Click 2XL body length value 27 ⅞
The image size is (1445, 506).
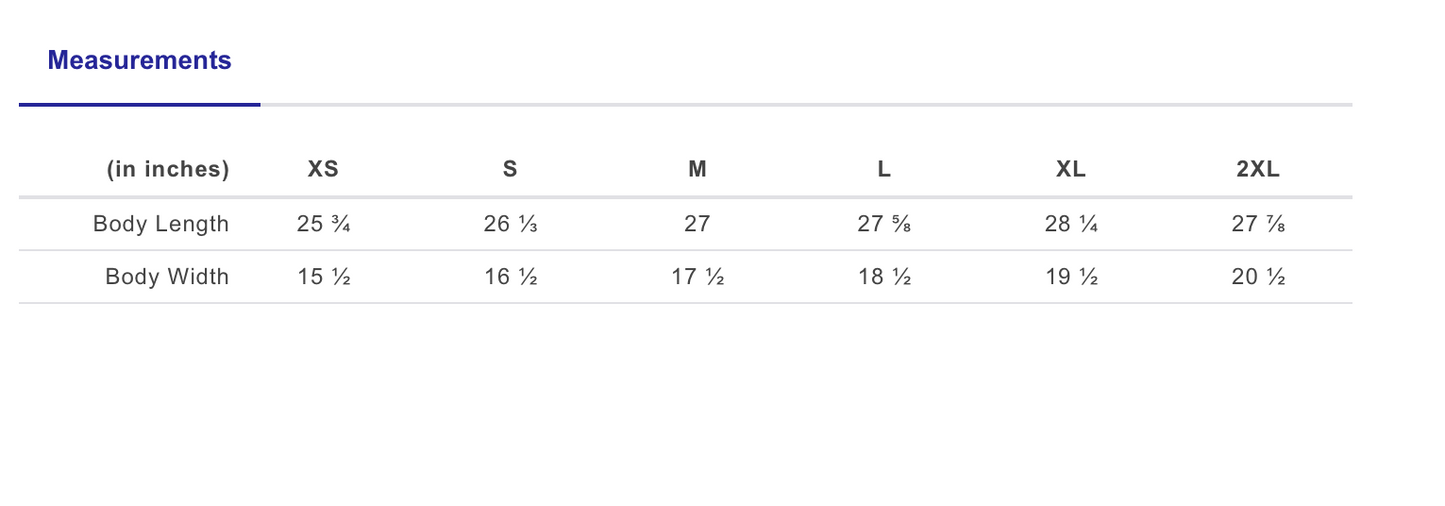tap(1258, 224)
